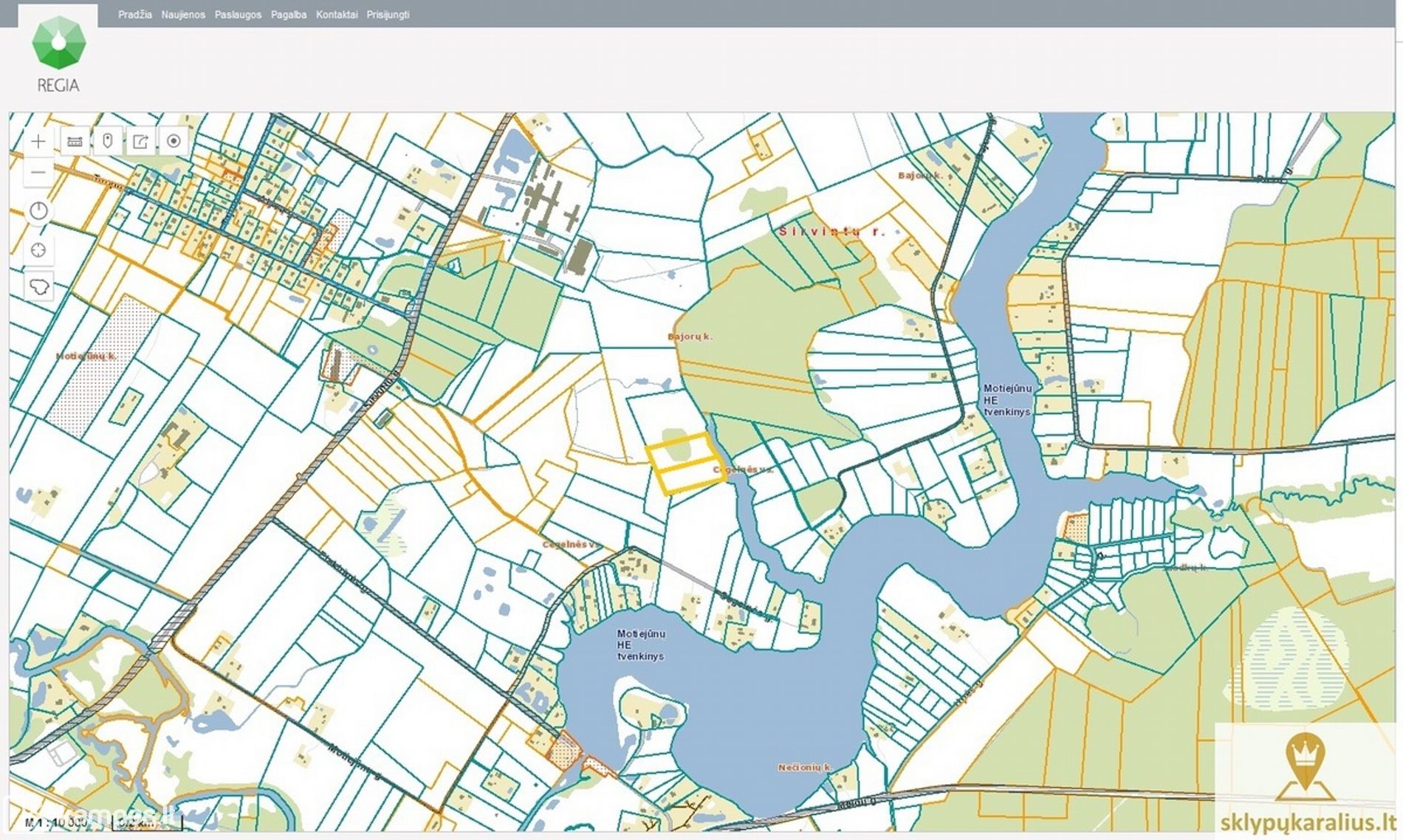
Task: Open Pagalba help page
Action: (x=289, y=14)
